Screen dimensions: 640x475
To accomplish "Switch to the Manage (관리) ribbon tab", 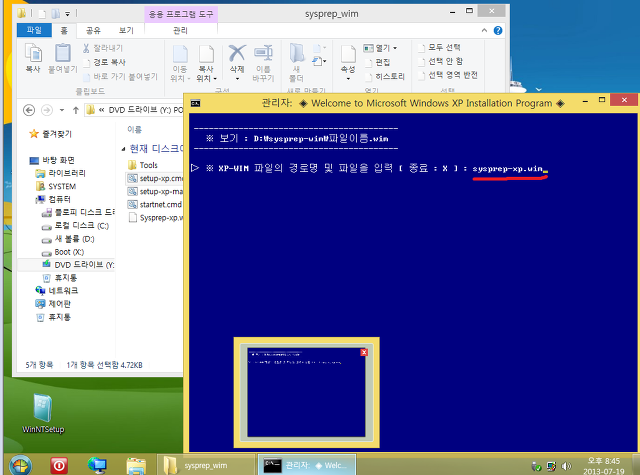I will (x=180, y=30).
